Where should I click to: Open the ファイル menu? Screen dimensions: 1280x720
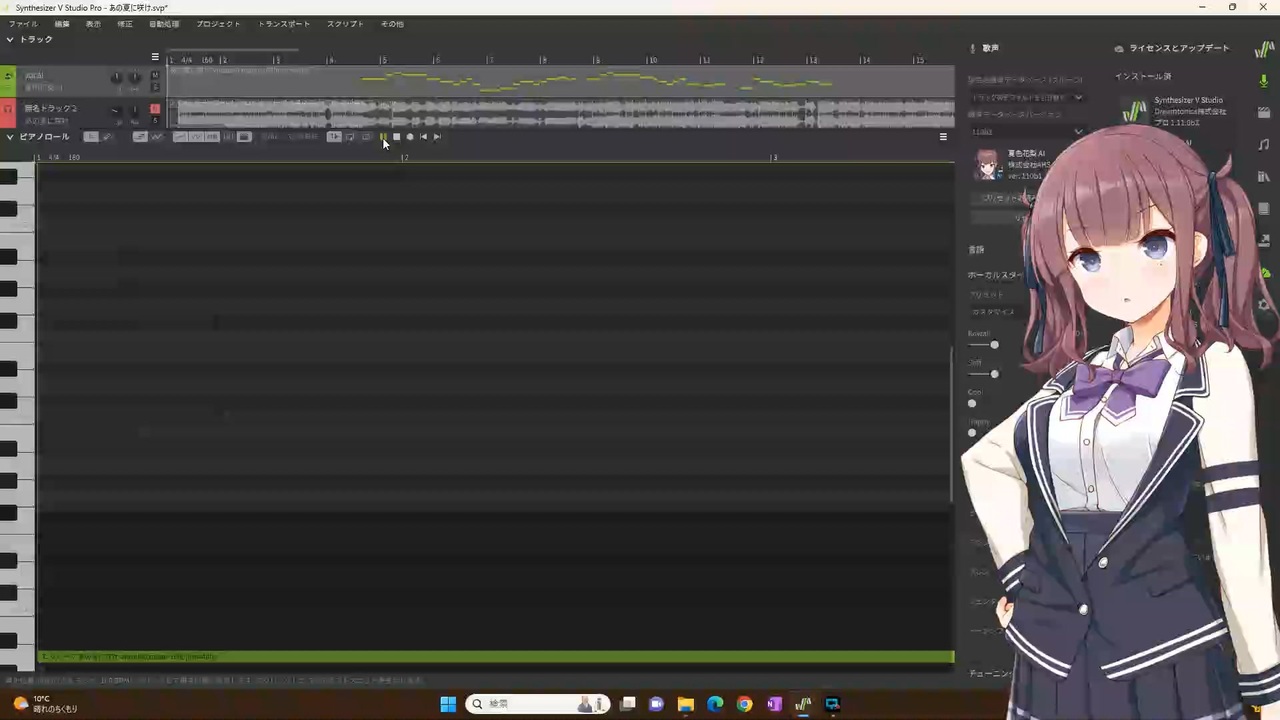[x=23, y=23]
